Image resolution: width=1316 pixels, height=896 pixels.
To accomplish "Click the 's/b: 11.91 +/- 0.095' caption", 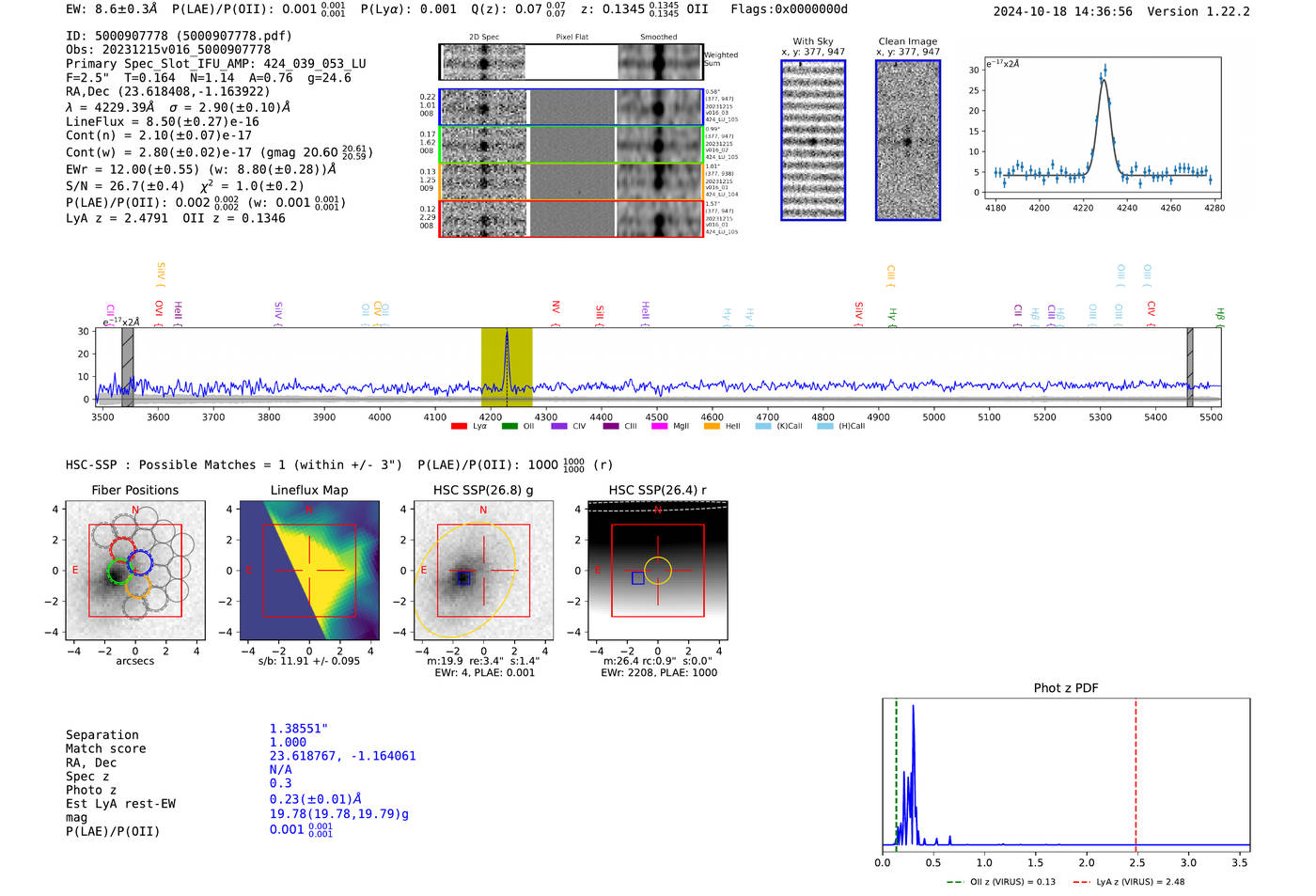I will [309, 661].
